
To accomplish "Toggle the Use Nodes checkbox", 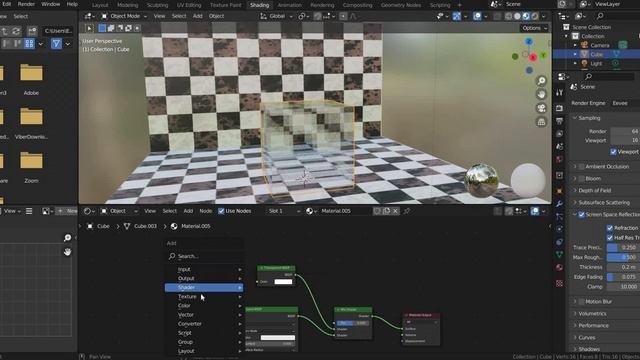I will click(x=221, y=211).
